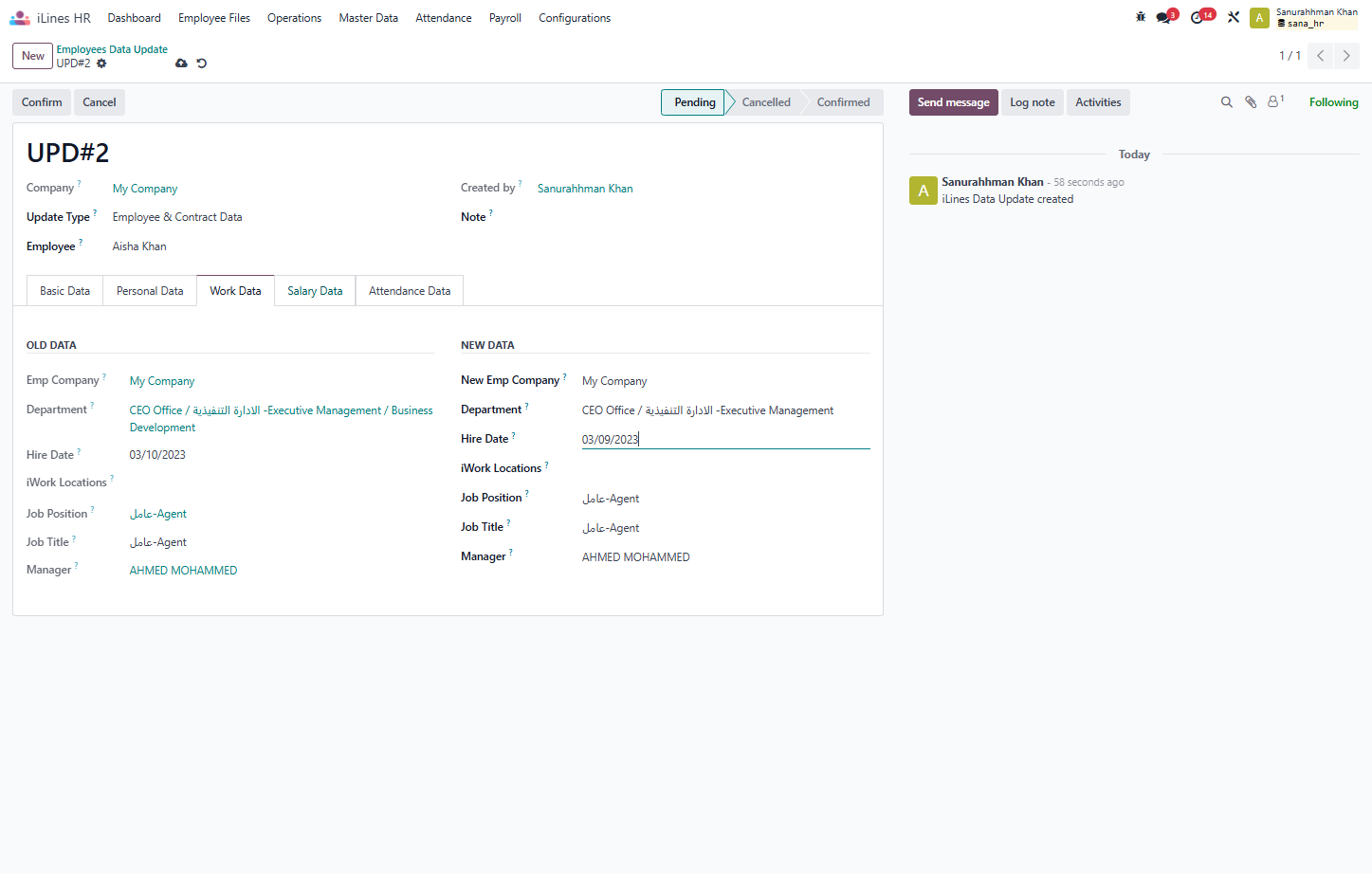Open the Configurations menu

pyautogui.click(x=575, y=18)
